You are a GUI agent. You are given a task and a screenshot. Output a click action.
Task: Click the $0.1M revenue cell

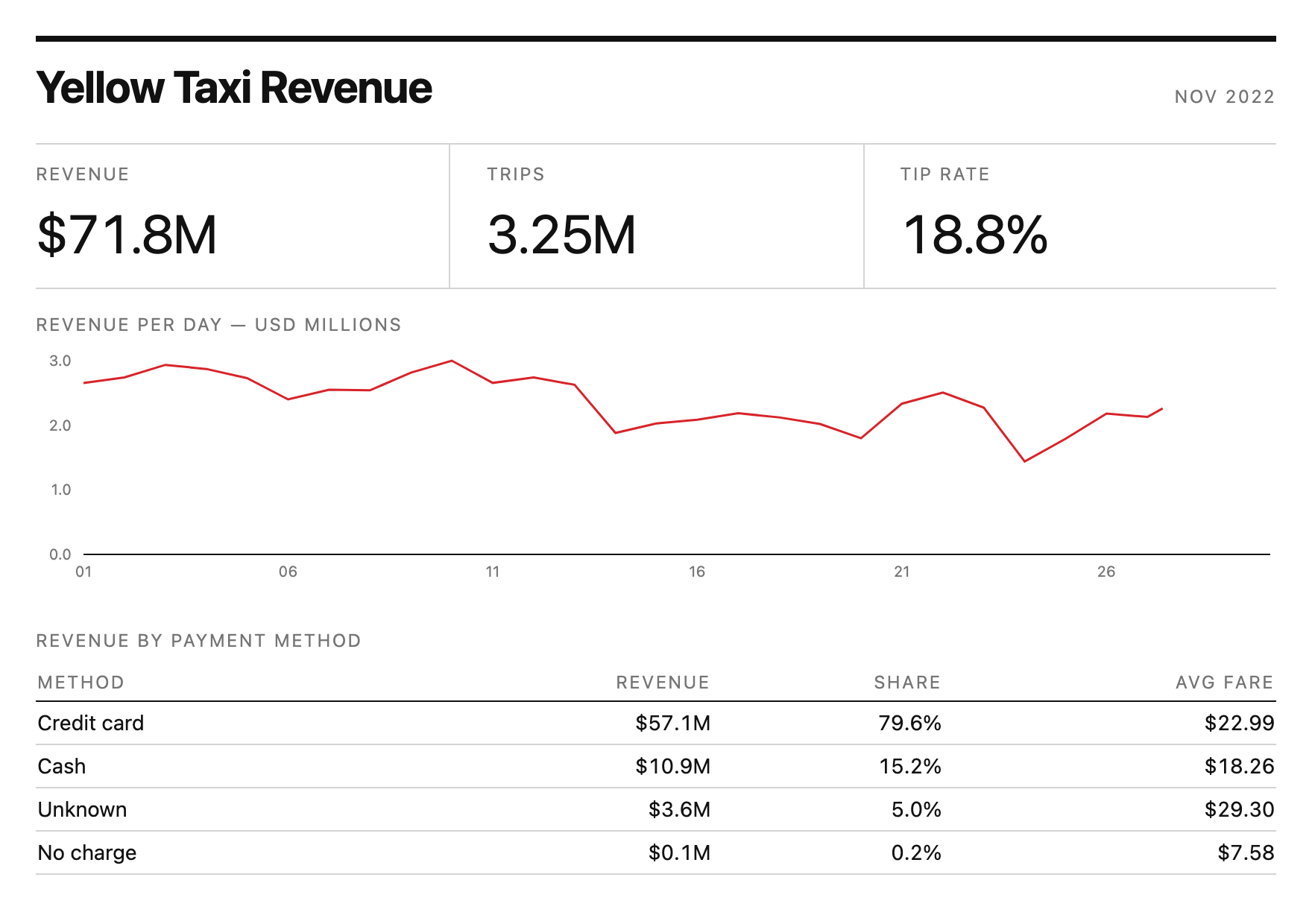(679, 853)
